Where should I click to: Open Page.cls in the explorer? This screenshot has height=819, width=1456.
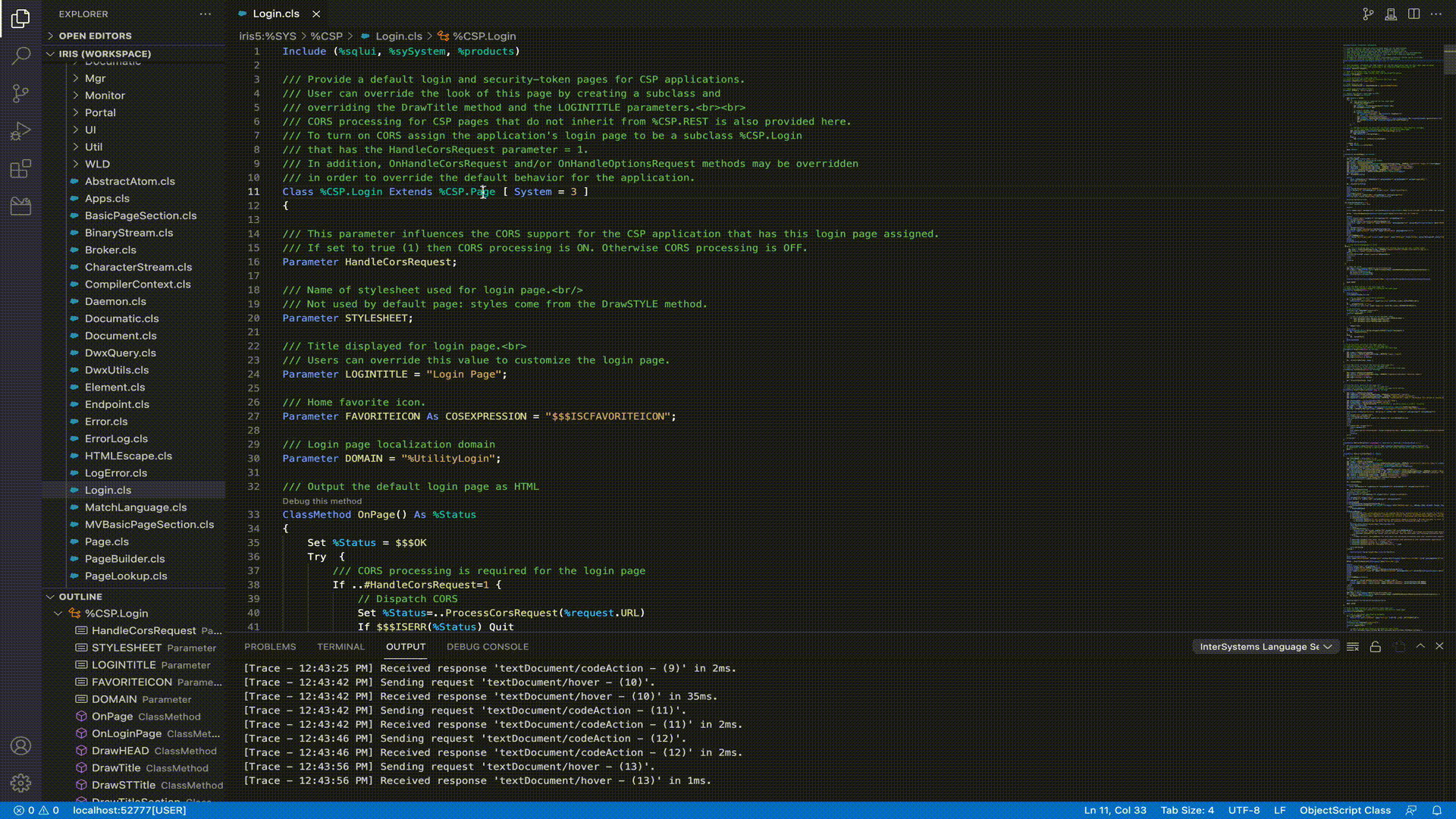pos(106,541)
